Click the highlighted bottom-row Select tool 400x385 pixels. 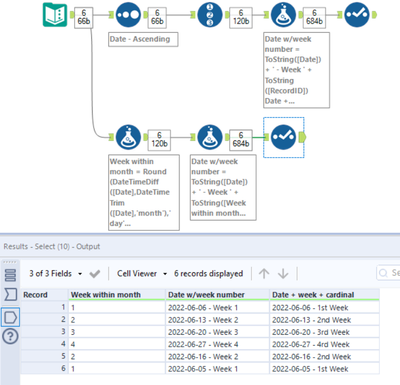283,137
